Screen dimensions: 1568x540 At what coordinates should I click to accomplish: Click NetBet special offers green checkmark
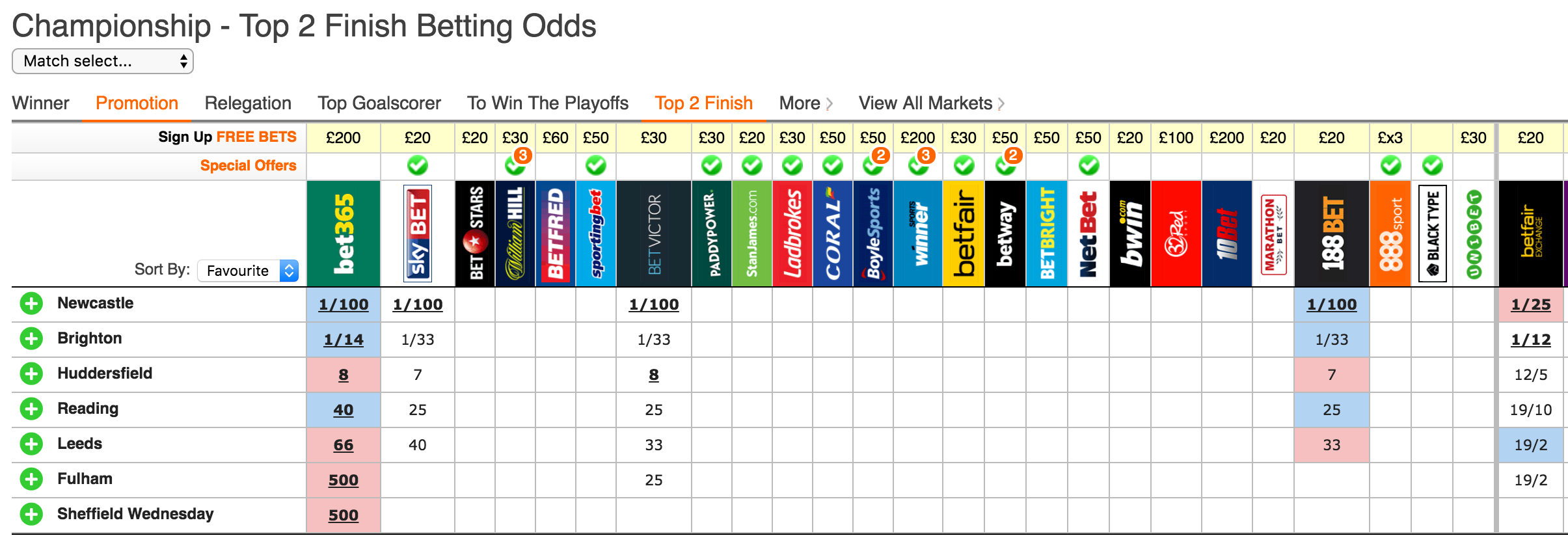(x=1088, y=166)
